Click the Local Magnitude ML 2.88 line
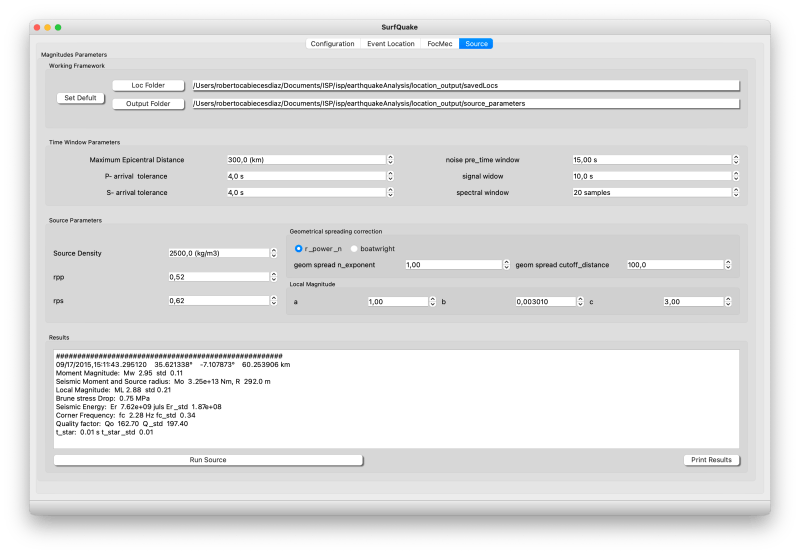Screen dimensions: 800x554 click(113, 390)
